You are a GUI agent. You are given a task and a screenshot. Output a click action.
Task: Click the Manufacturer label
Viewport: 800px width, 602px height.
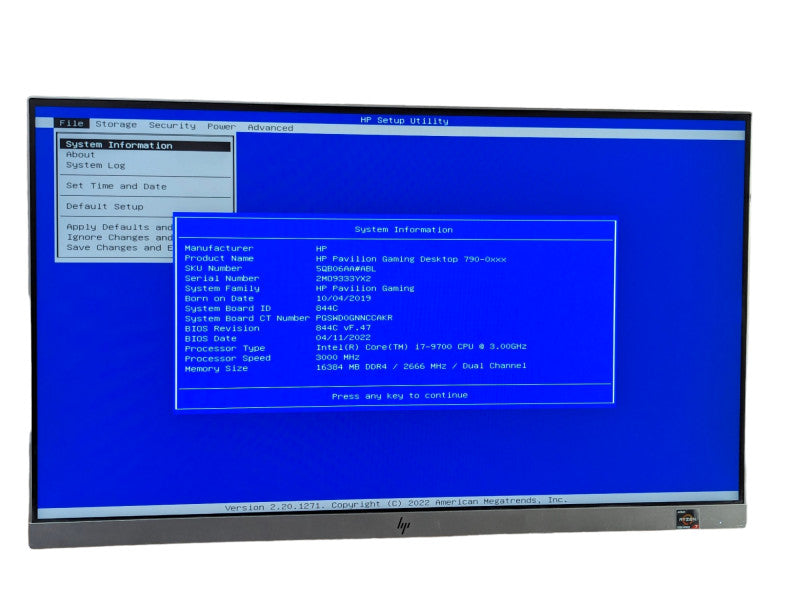click(219, 248)
